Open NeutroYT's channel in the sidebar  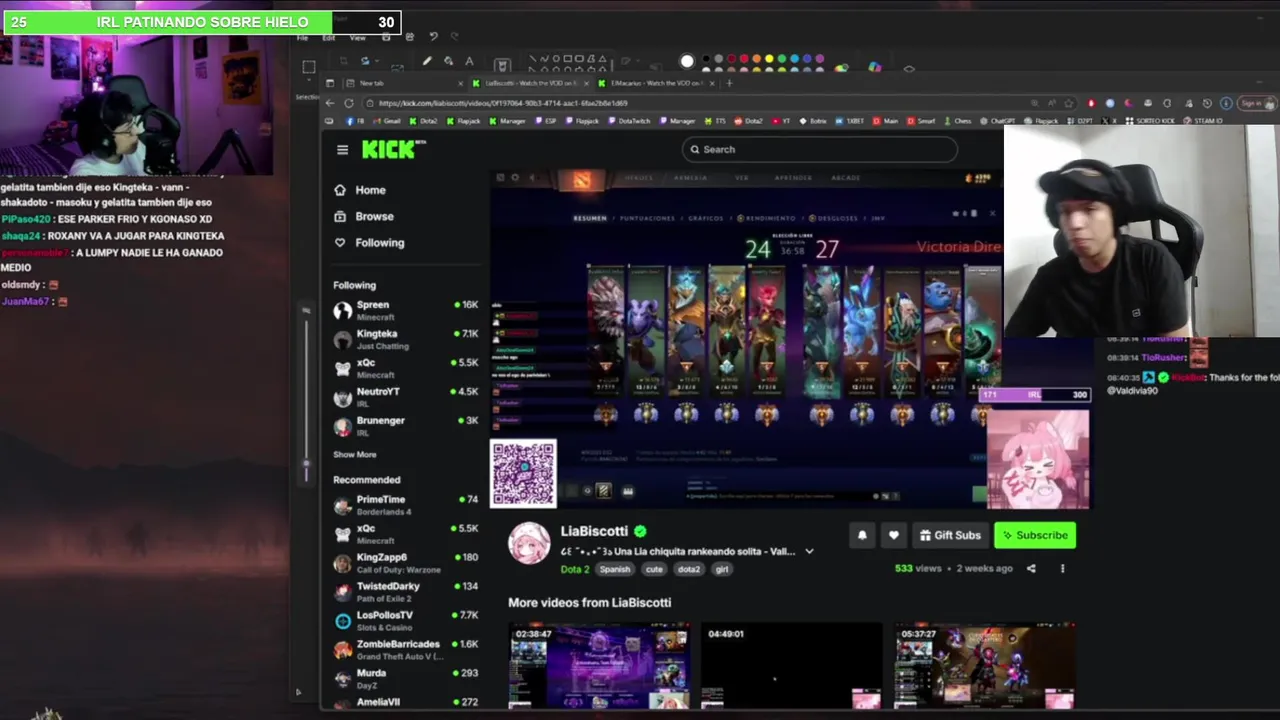(405, 397)
